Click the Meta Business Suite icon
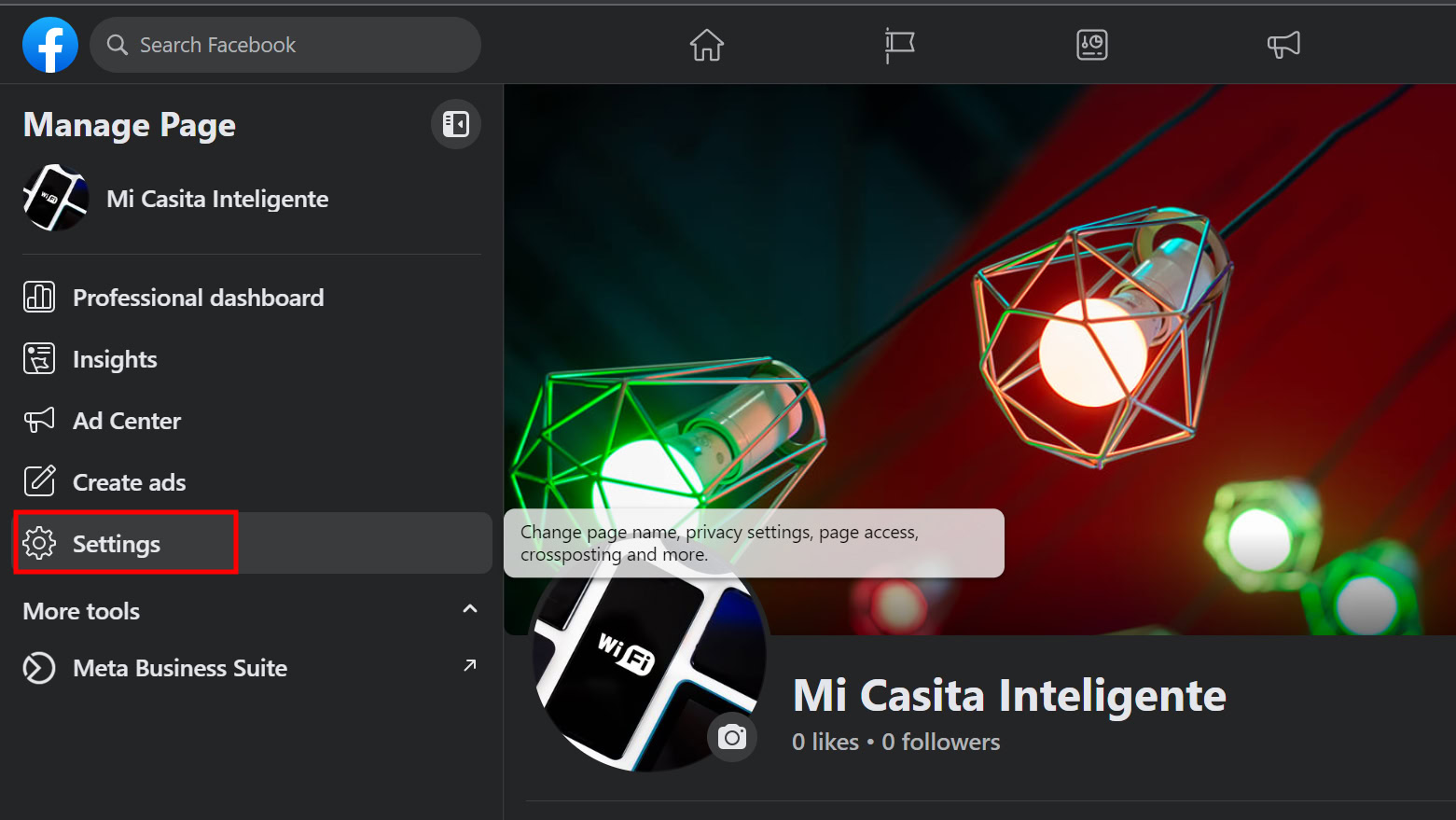 (39, 668)
